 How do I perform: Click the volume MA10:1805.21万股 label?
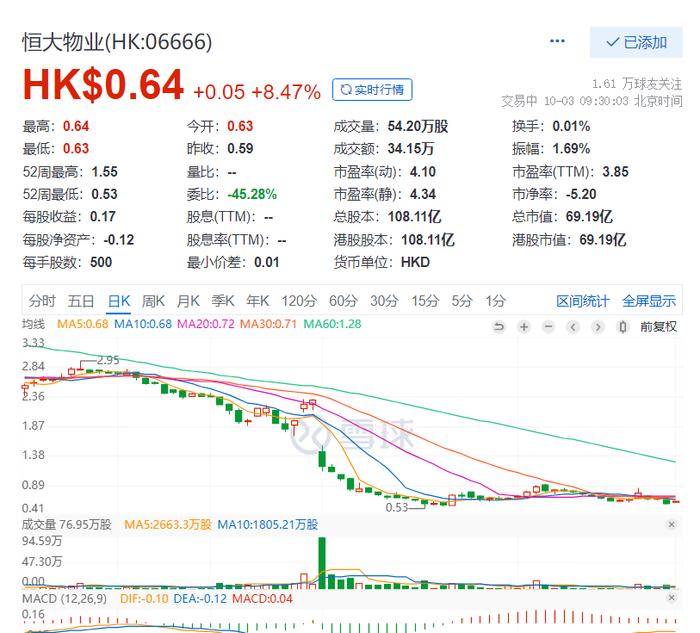tap(267, 525)
